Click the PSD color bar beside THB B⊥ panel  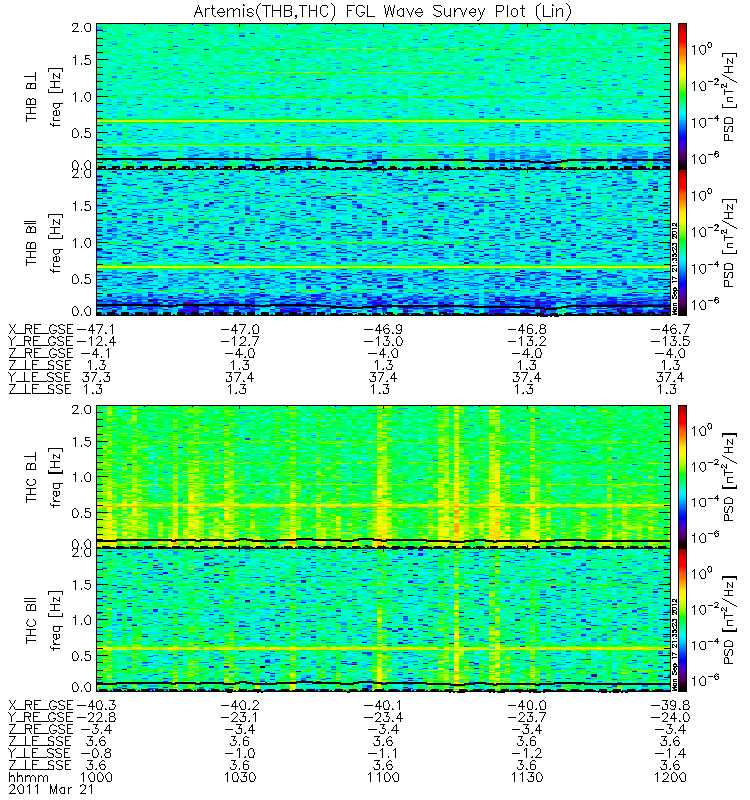pyautogui.click(x=682, y=95)
